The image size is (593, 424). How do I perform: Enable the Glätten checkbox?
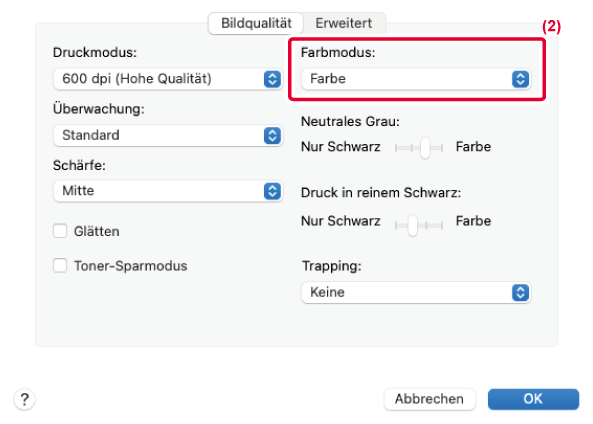[x=60, y=231]
